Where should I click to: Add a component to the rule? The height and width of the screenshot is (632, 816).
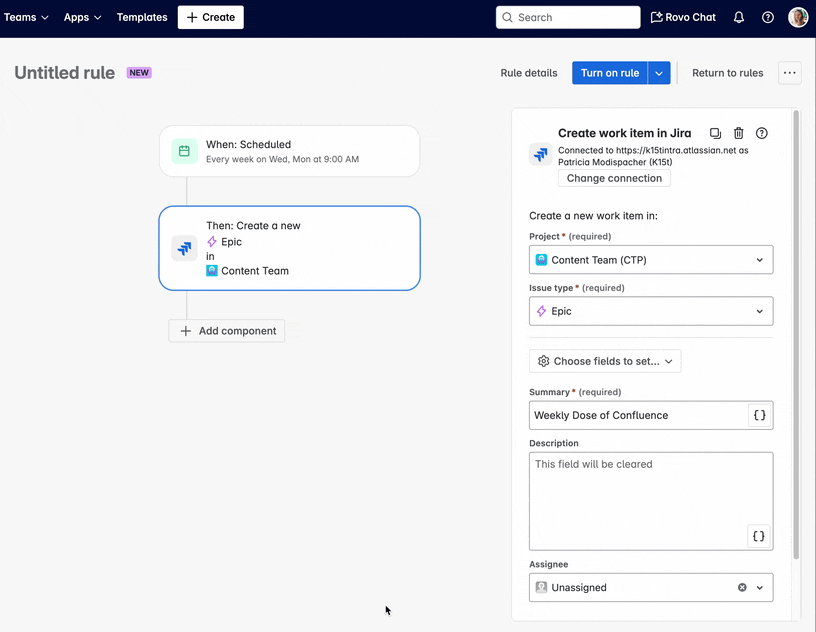(x=227, y=331)
